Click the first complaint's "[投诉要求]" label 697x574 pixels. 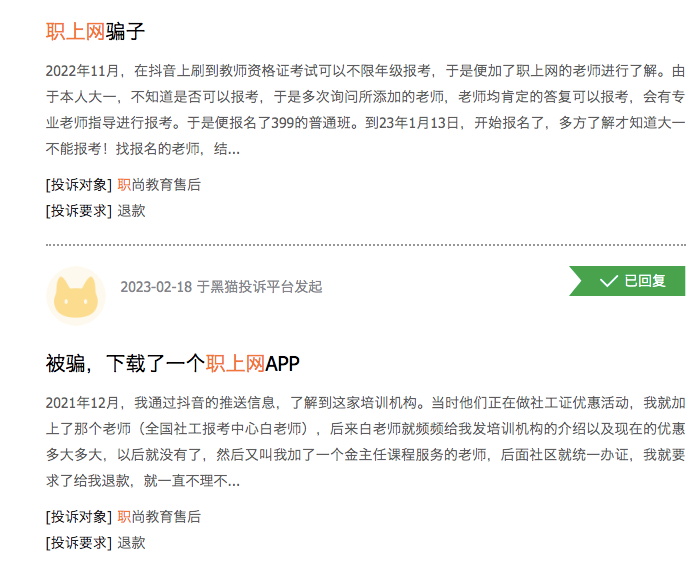(x=79, y=211)
